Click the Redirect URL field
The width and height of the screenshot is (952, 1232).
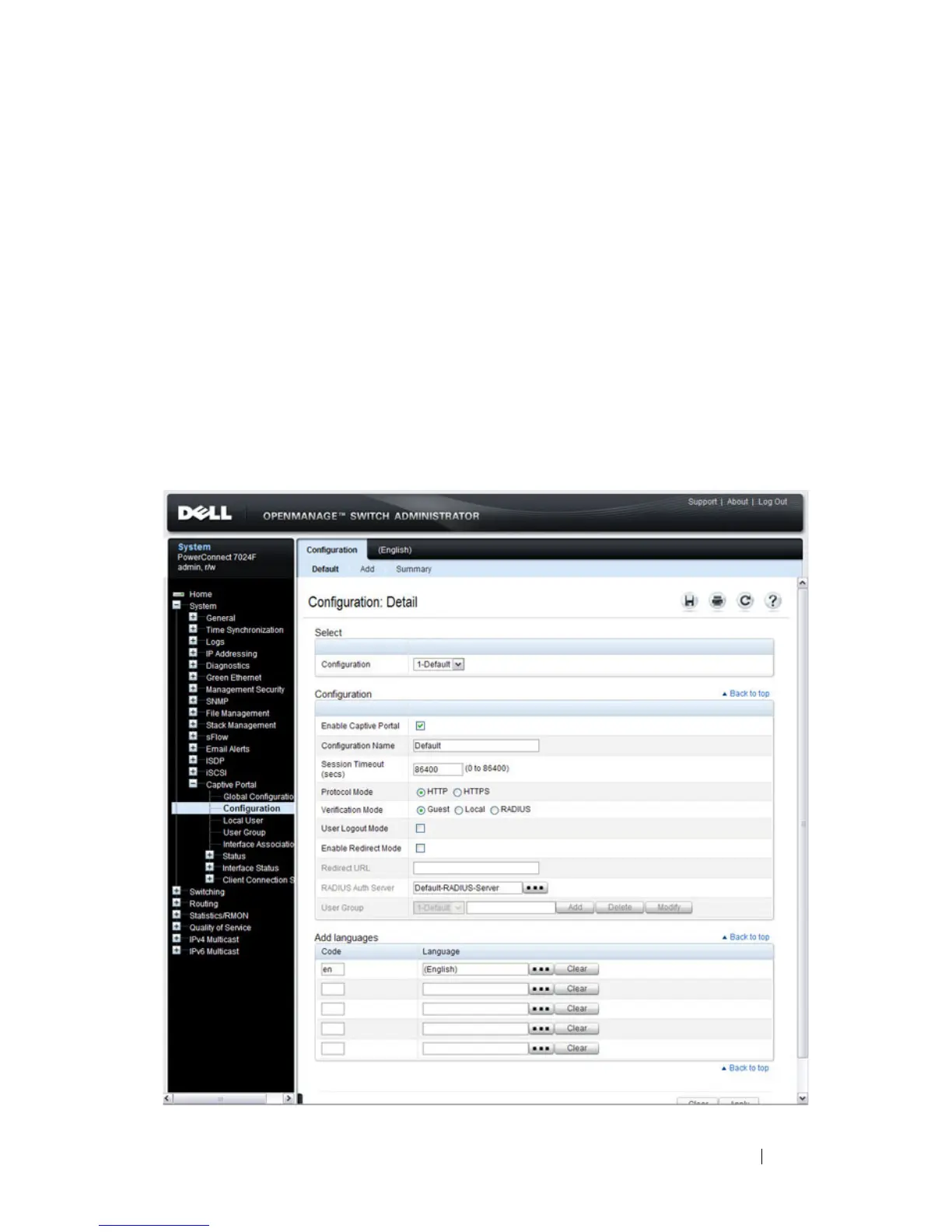[476, 868]
